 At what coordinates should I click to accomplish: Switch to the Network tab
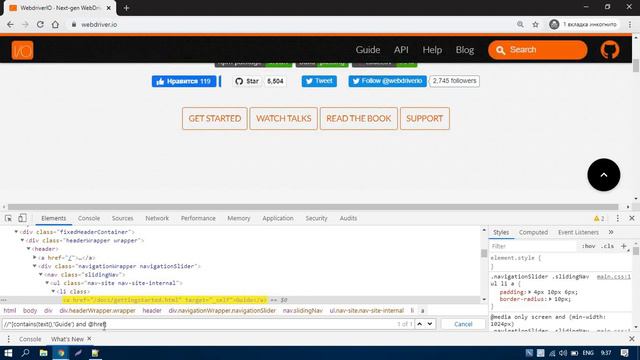pos(157,218)
